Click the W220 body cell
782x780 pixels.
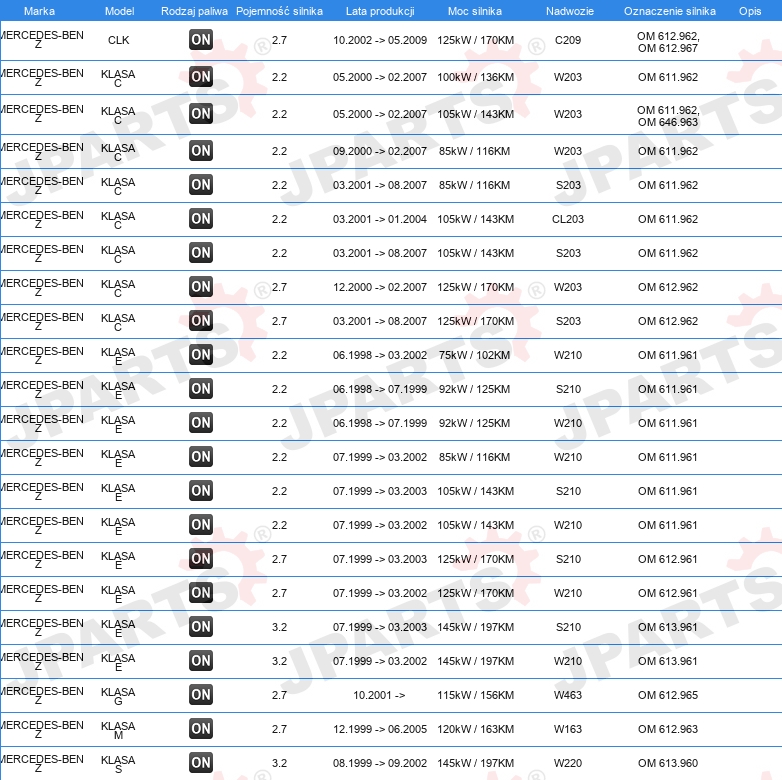[568, 763]
